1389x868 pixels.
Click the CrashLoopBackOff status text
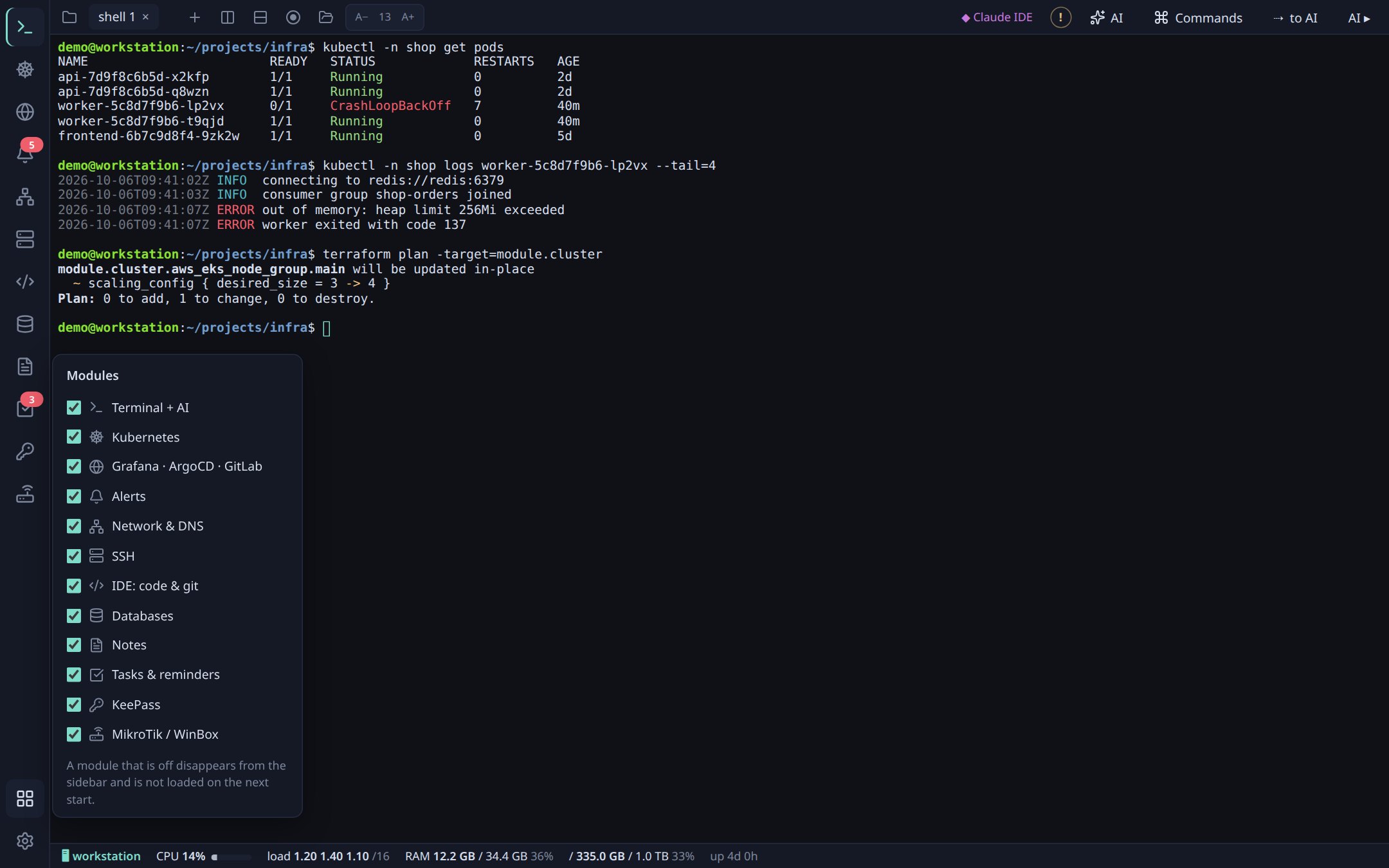(x=390, y=106)
